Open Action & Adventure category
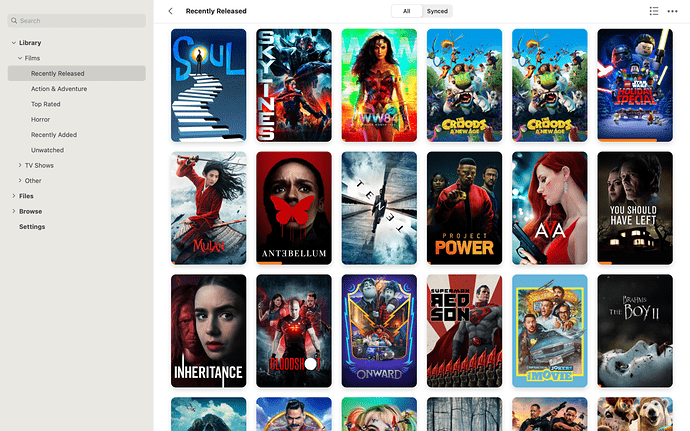The width and height of the screenshot is (690, 431). [x=59, y=88]
